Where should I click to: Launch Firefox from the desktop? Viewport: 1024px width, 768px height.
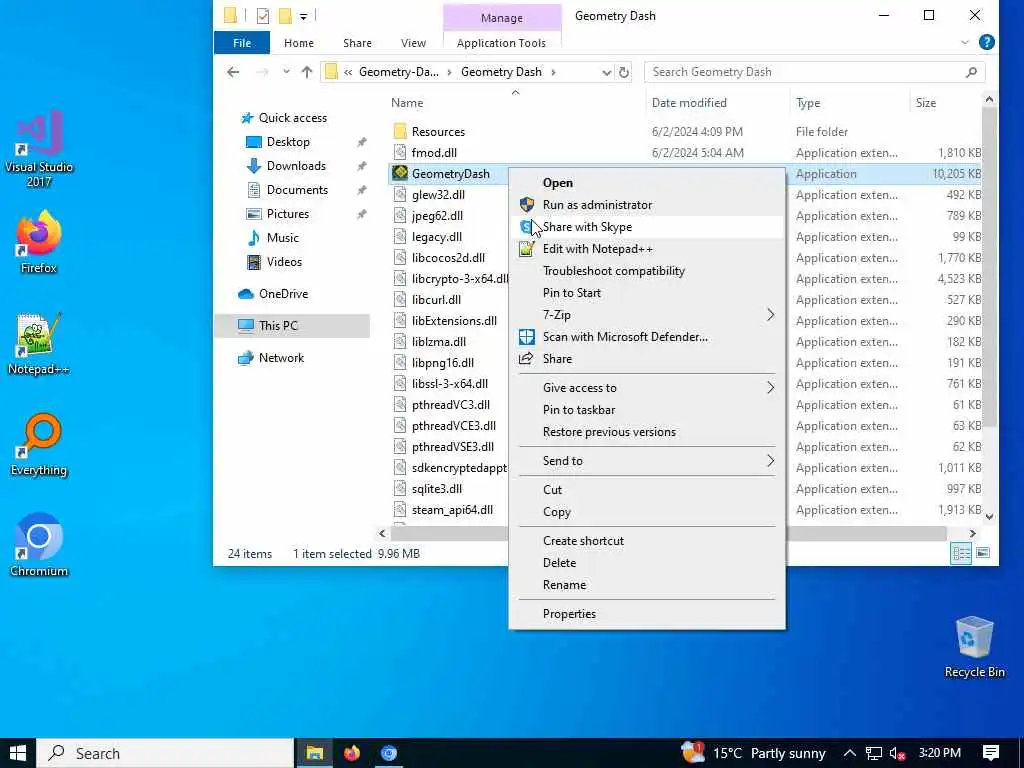(39, 242)
